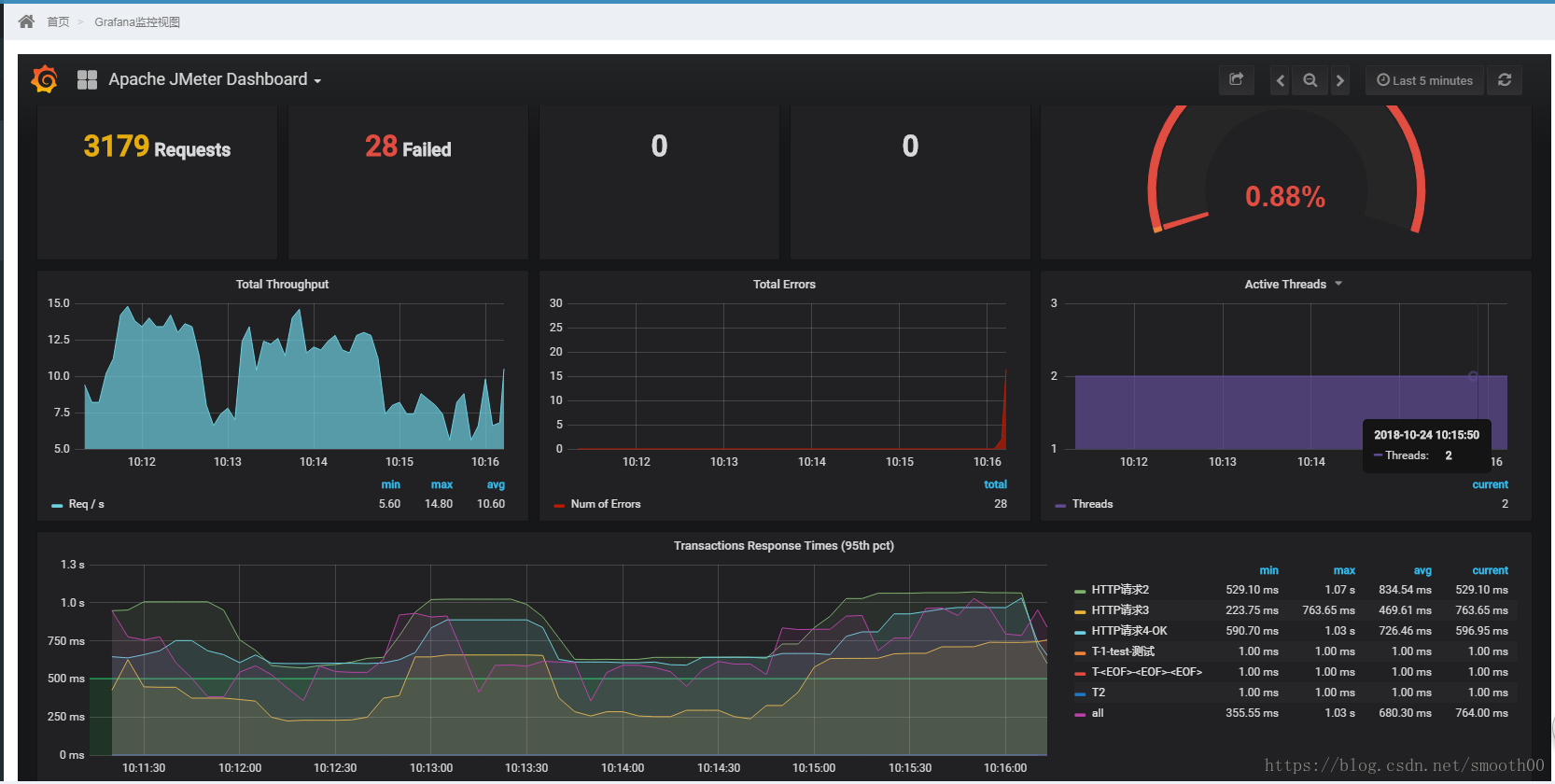This screenshot has height=784, width=1555.
Task: Click 'all' current value 764.00 ms
Action: pos(1481,713)
